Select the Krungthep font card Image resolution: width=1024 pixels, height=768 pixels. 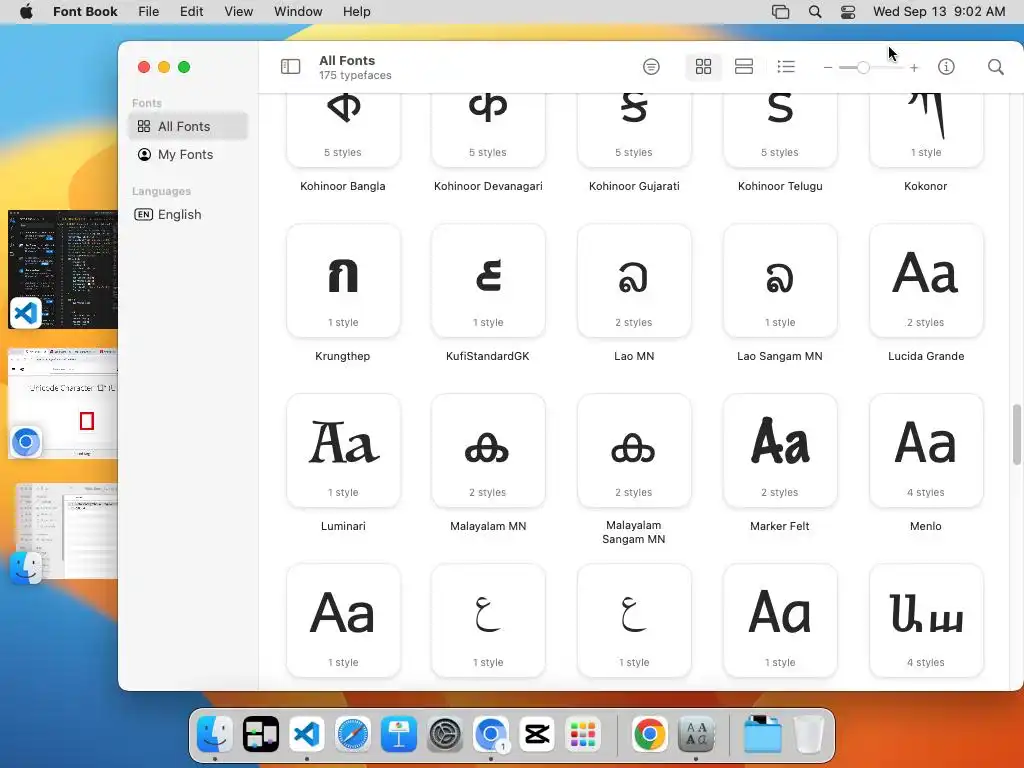coord(343,281)
